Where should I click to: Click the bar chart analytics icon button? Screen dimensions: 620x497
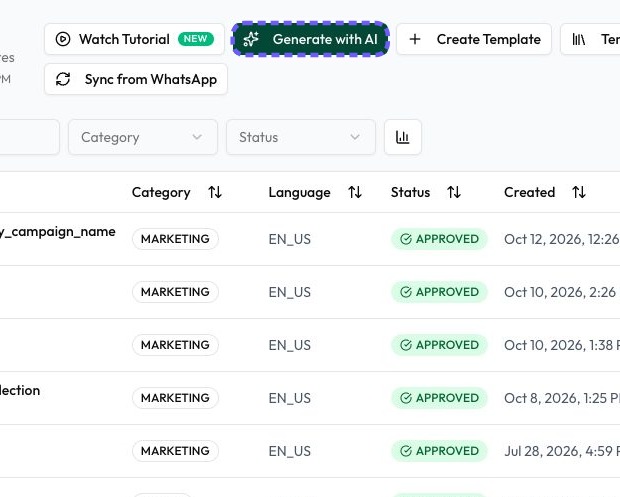403,137
